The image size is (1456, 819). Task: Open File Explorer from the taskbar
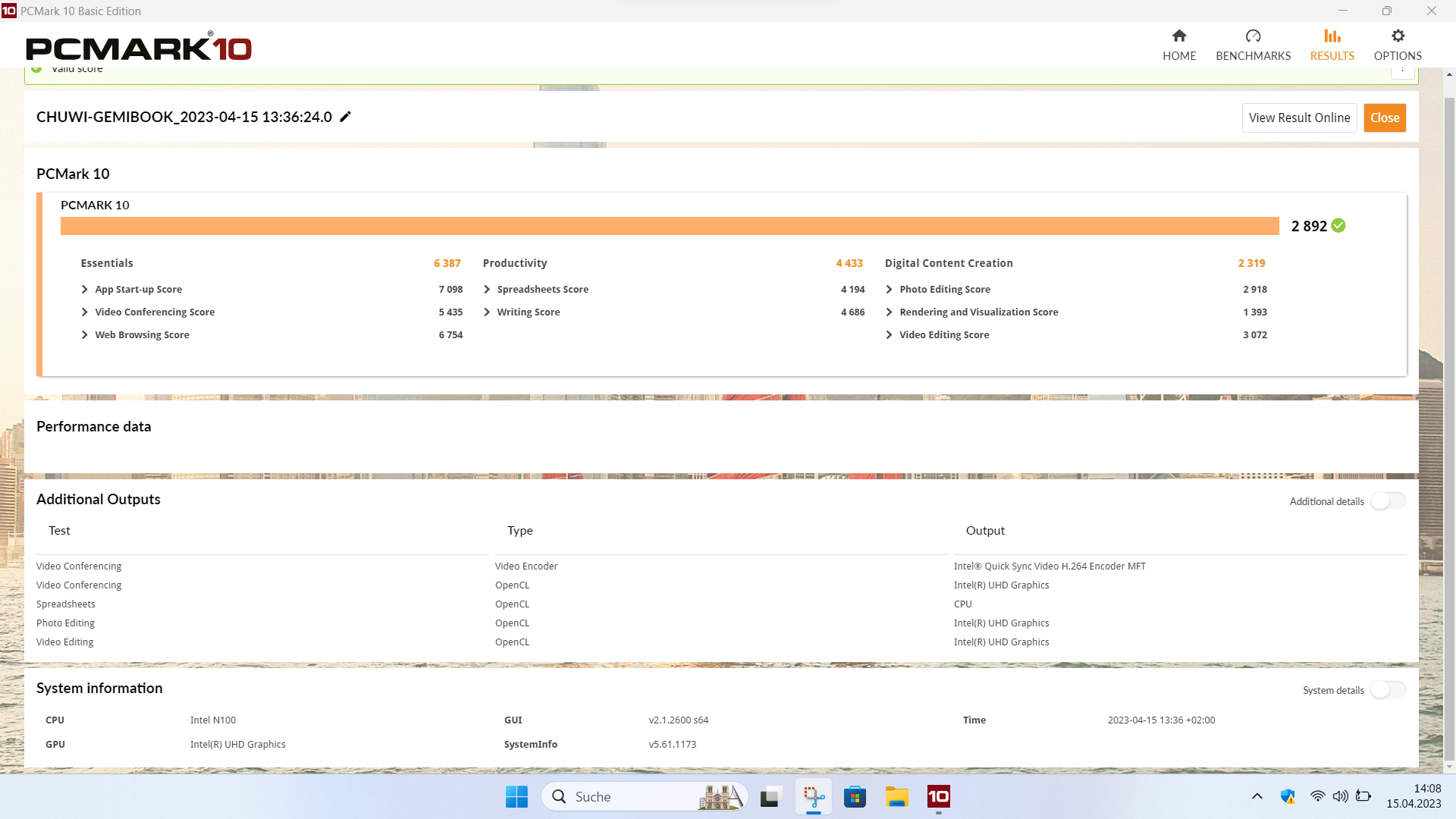click(x=896, y=796)
